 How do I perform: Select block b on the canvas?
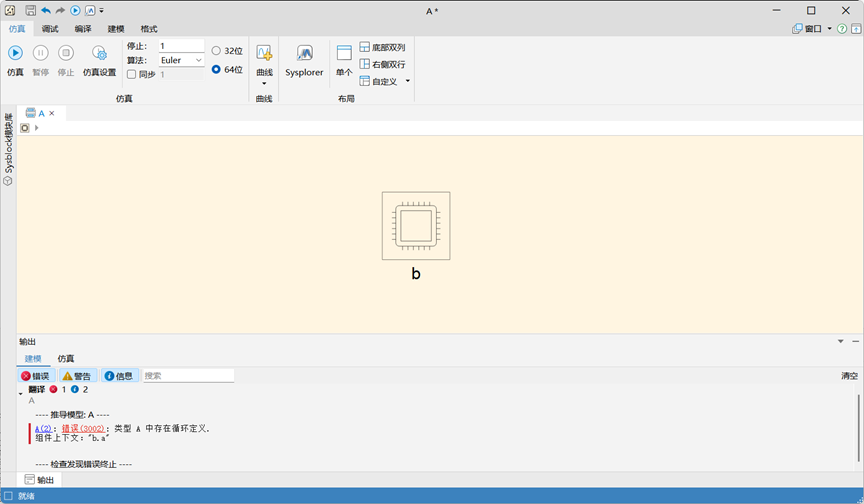tap(416, 226)
